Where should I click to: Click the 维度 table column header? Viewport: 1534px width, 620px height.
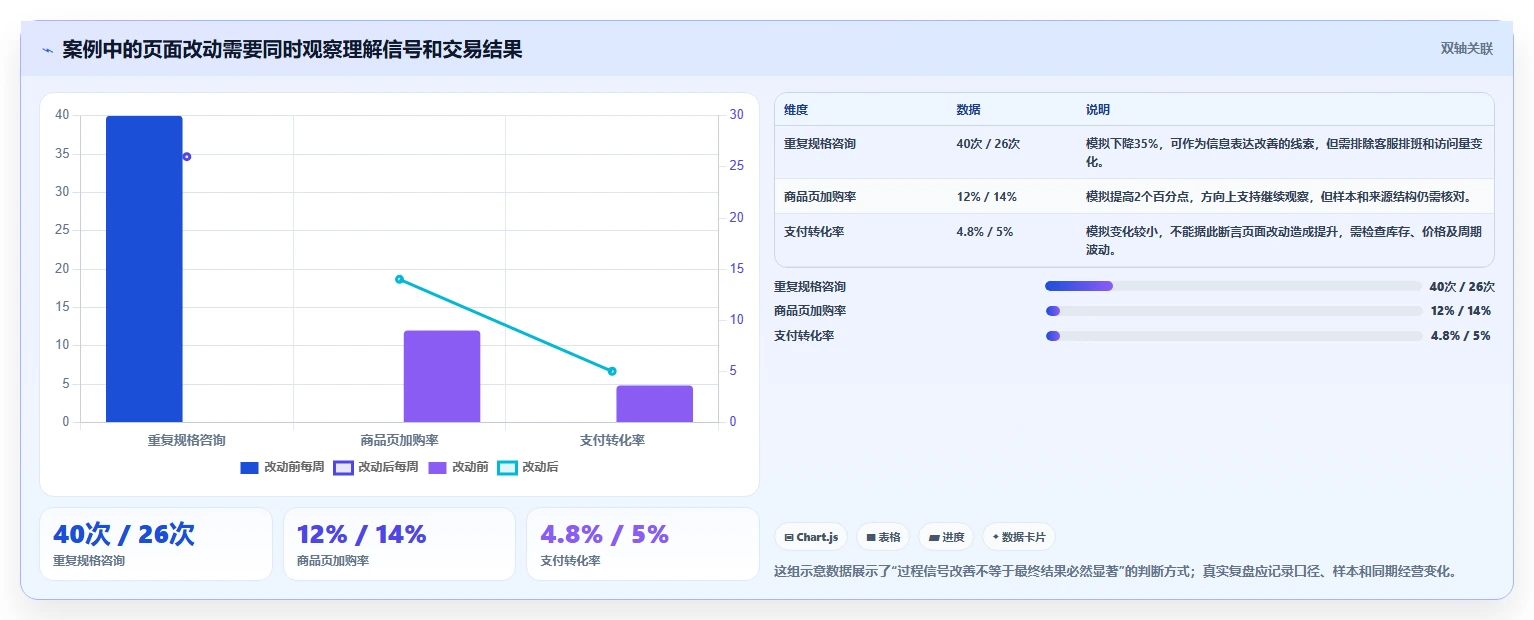click(796, 110)
